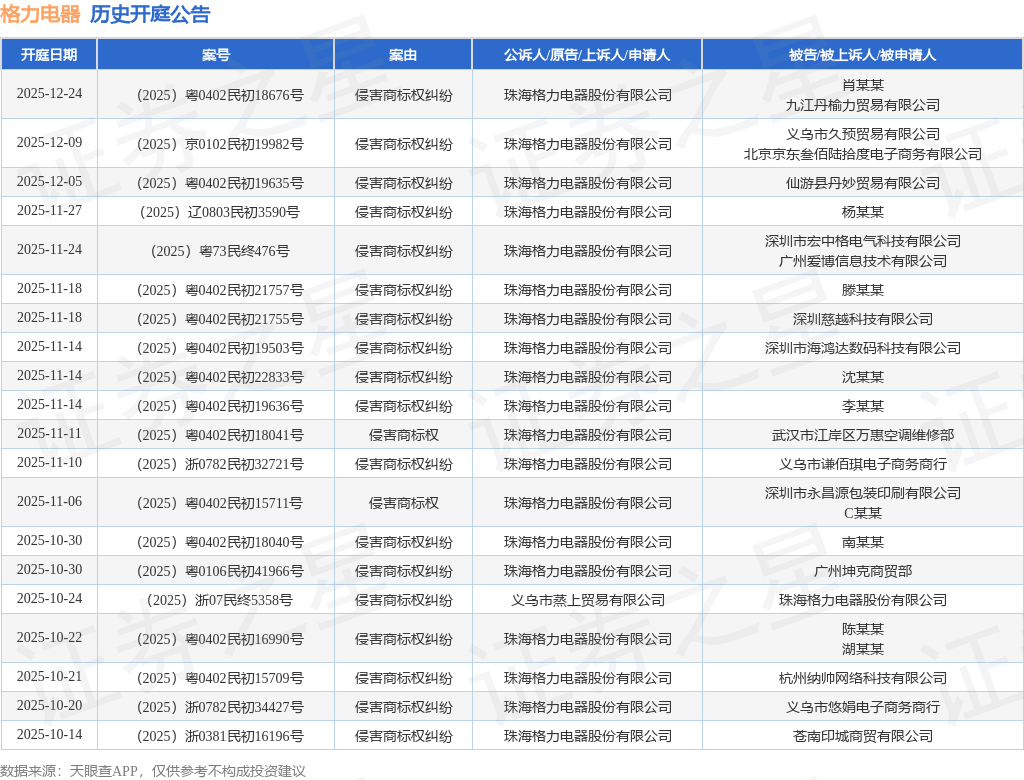Viewport: 1024px width, 780px height.
Task: Select the 被告/被上诉人/被申请人 column header
Action: point(863,55)
